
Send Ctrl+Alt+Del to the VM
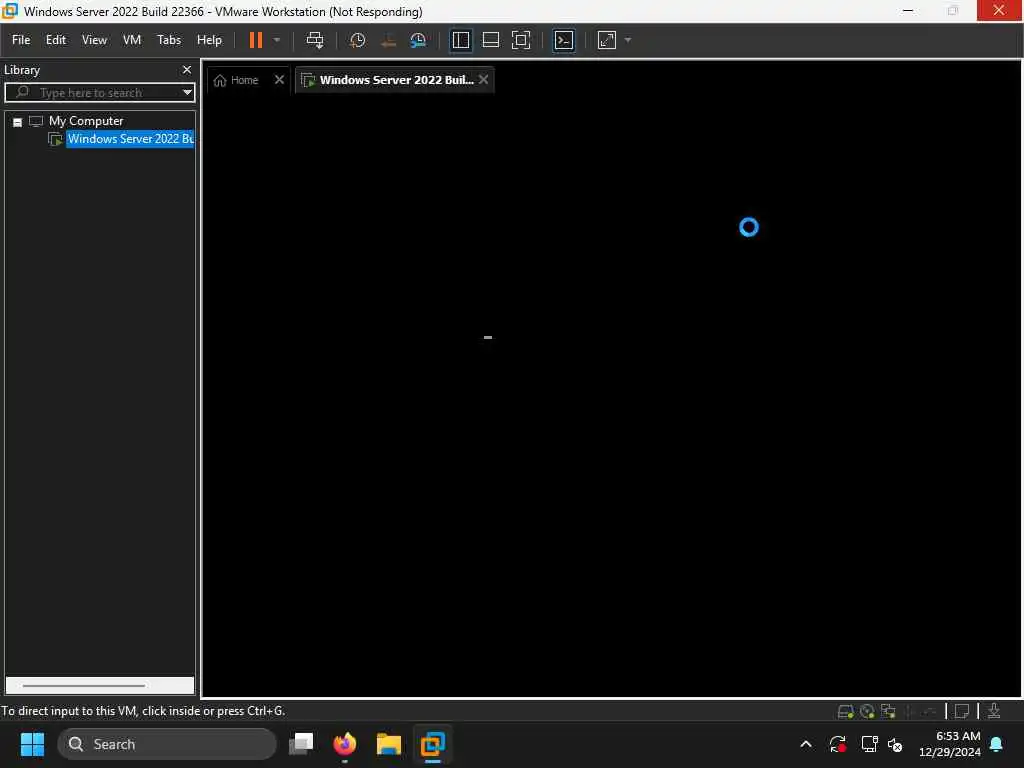click(315, 40)
